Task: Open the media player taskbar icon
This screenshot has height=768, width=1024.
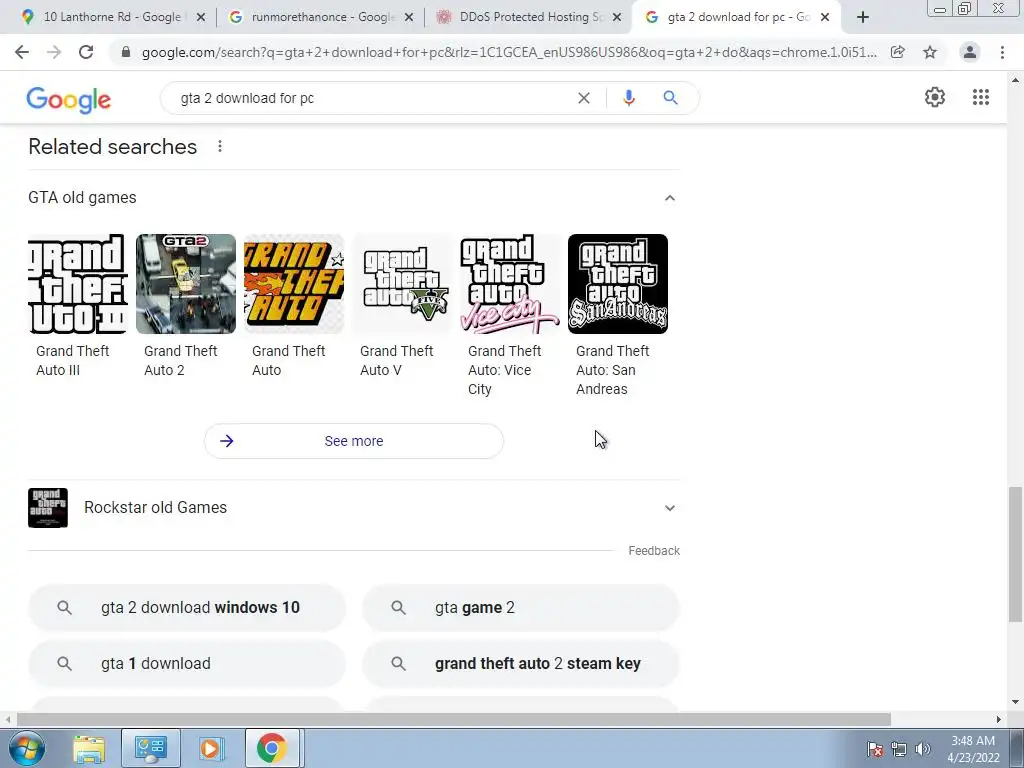Action: (x=210, y=748)
